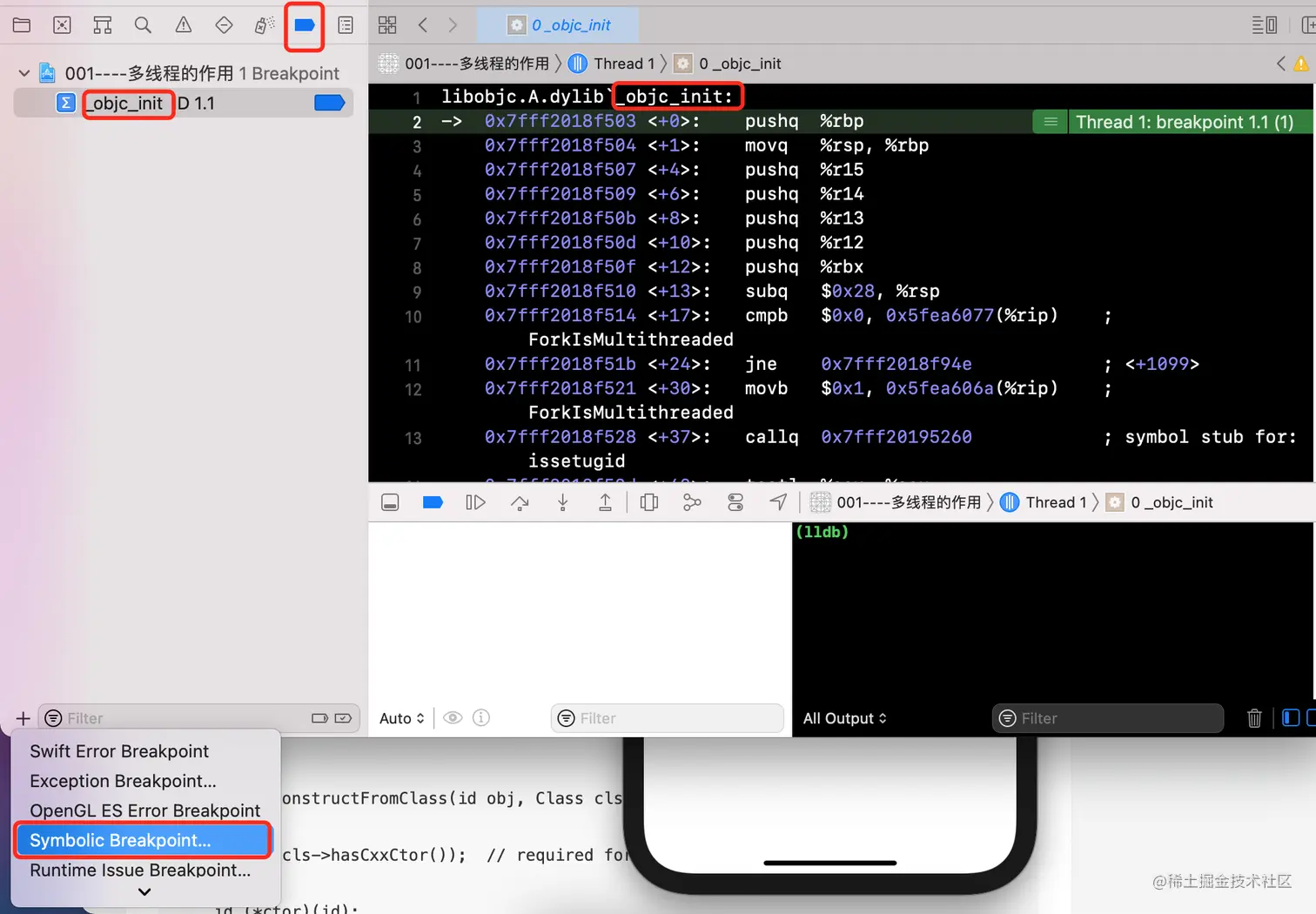
Task: Toggle Quick Look eye for variable
Action: coord(453,718)
